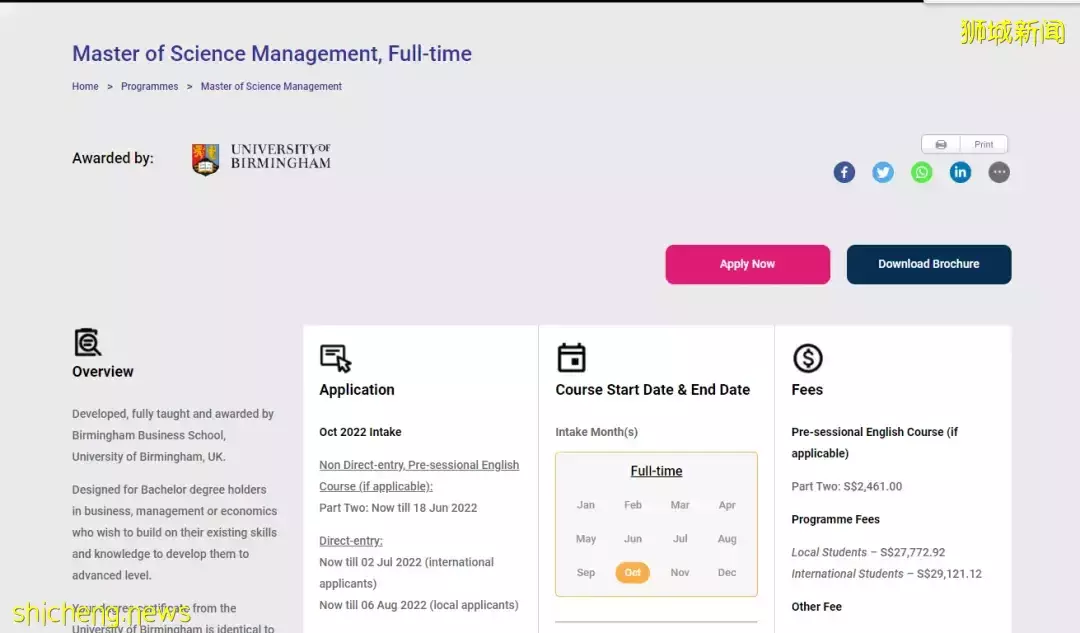Share via WhatsApp icon
Viewport: 1080px width, 633px height.
921,172
